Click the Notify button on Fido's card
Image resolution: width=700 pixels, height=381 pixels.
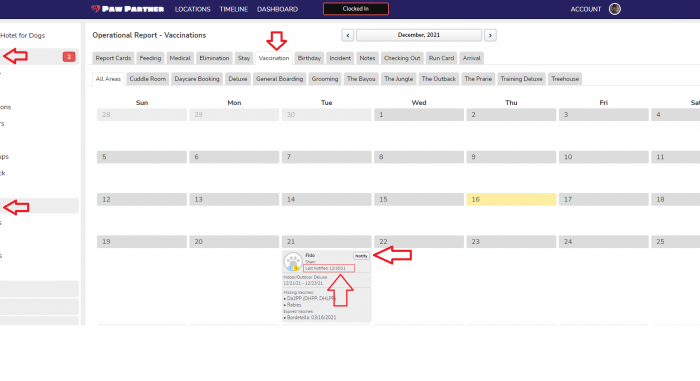[x=361, y=256]
